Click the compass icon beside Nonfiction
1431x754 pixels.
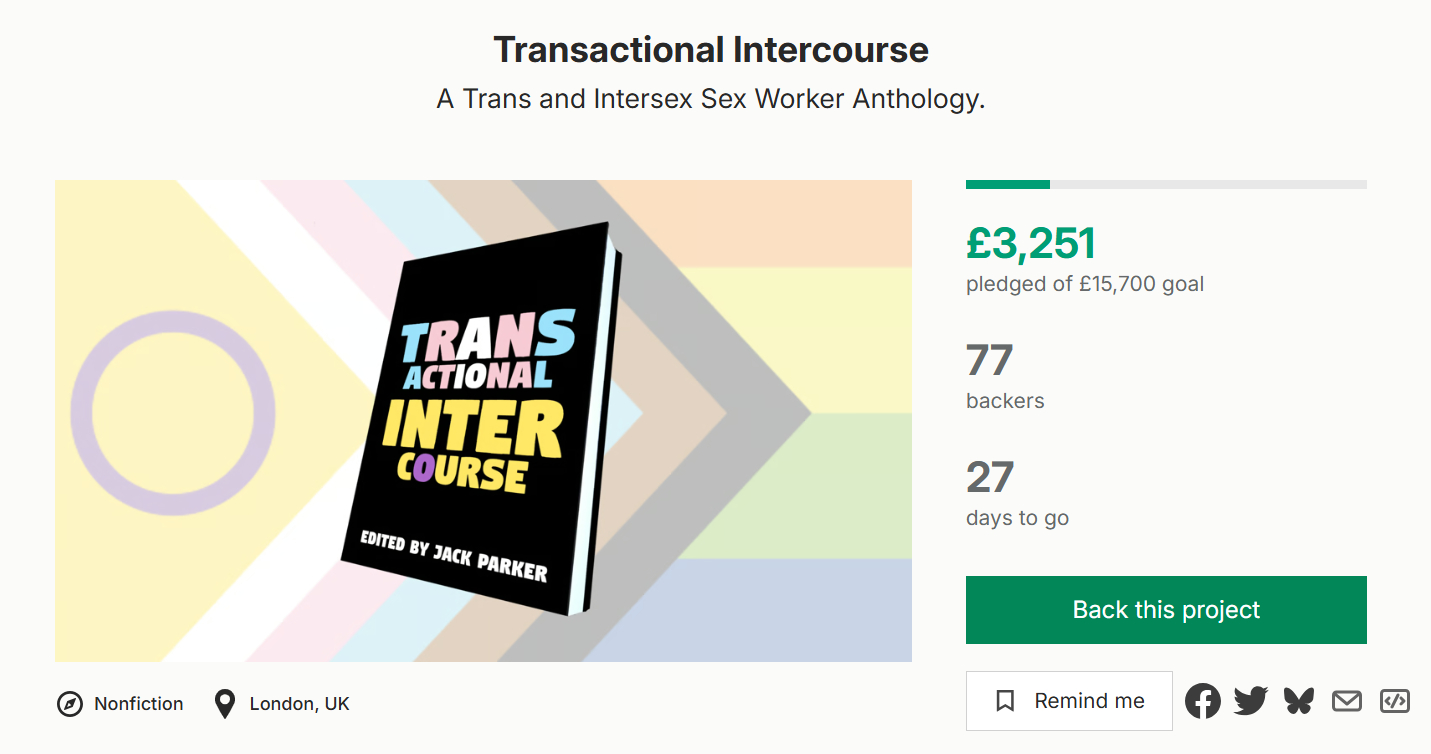[x=69, y=704]
